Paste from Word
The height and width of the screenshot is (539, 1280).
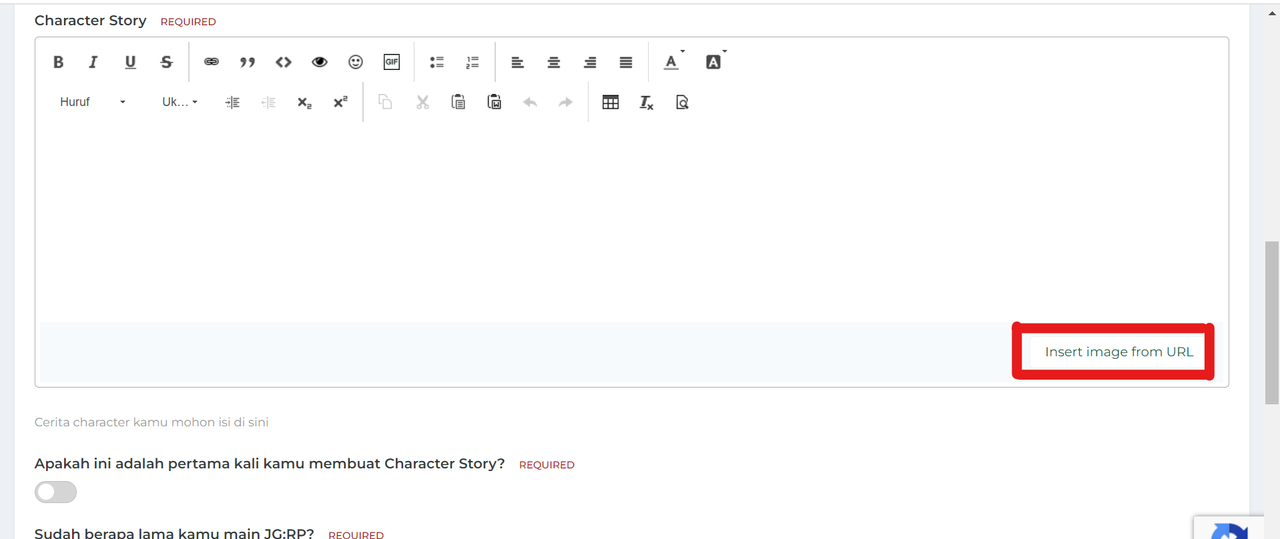click(494, 102)
